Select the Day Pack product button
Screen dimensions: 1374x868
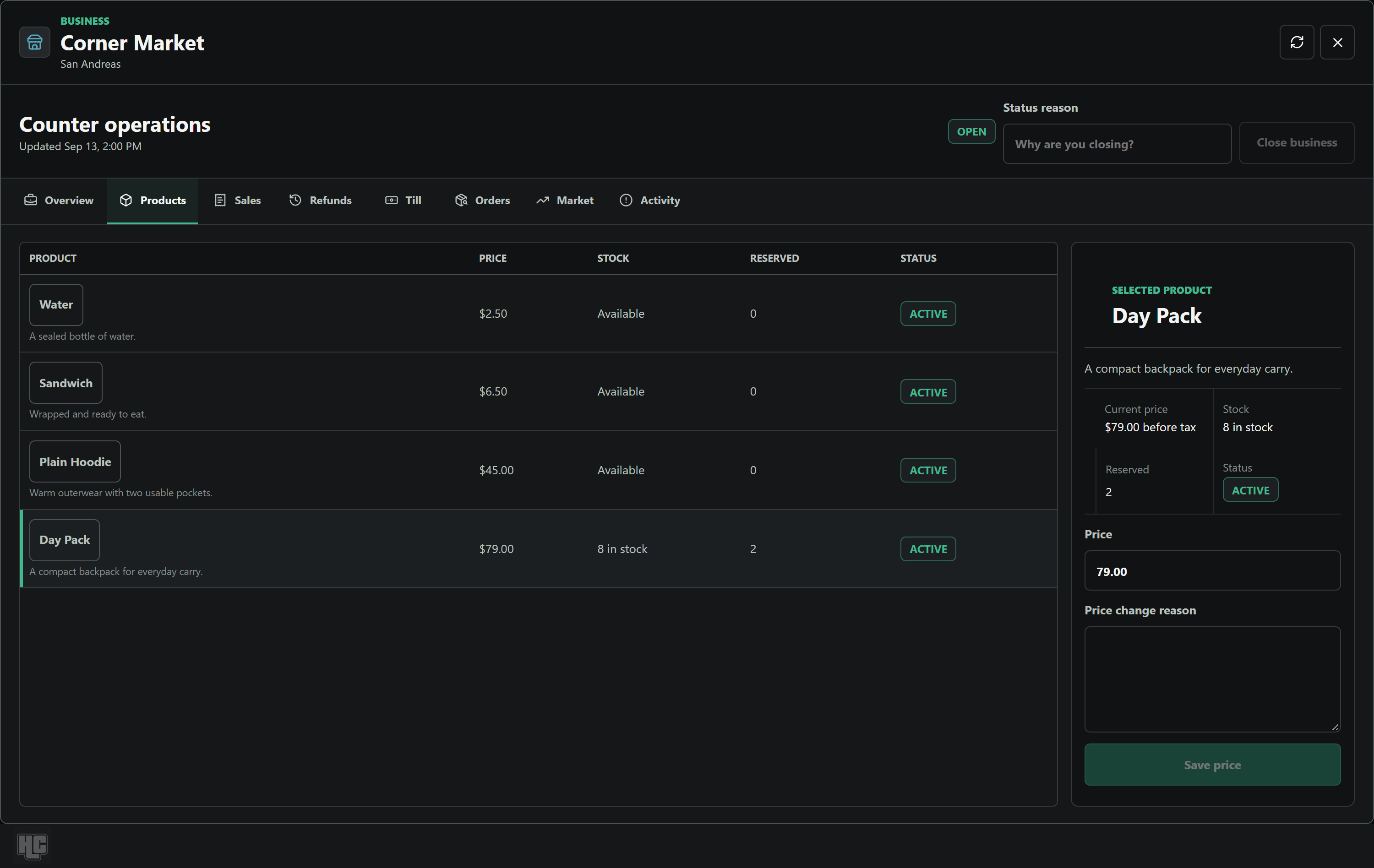(65, 540)
